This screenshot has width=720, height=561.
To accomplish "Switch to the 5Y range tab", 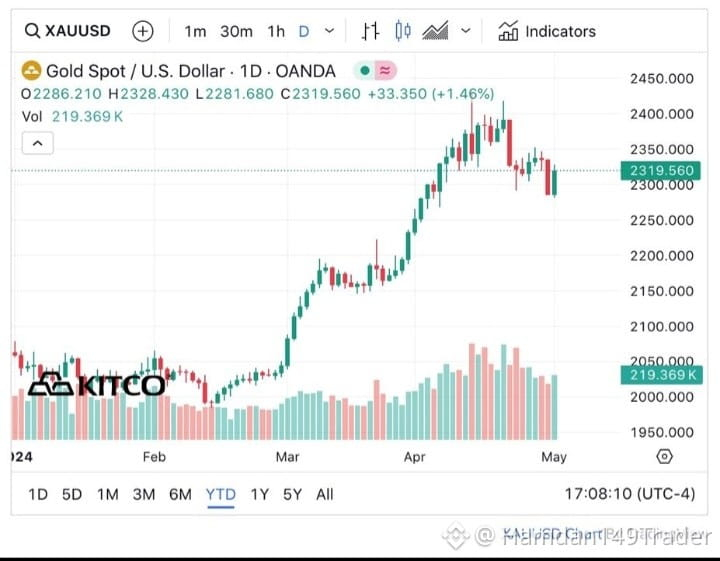I will (292, 494).
